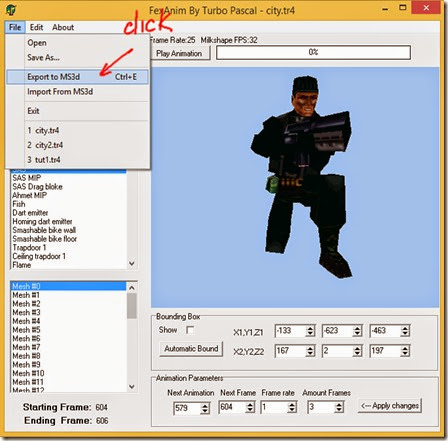Click object list scroll down arrow
Image resolution: width=448 pixels, height=441 pixels.
(132, 264)
